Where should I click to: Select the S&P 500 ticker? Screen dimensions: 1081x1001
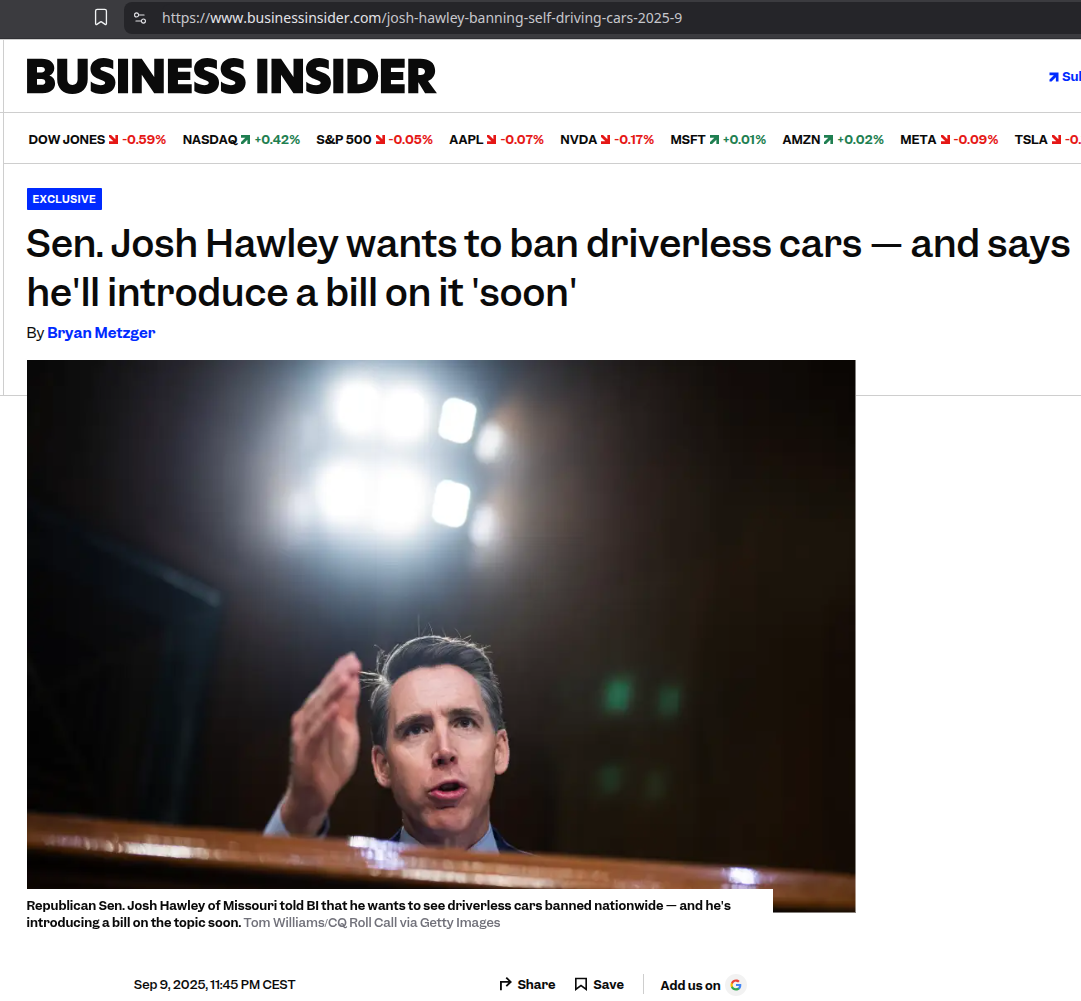(374, 140)
